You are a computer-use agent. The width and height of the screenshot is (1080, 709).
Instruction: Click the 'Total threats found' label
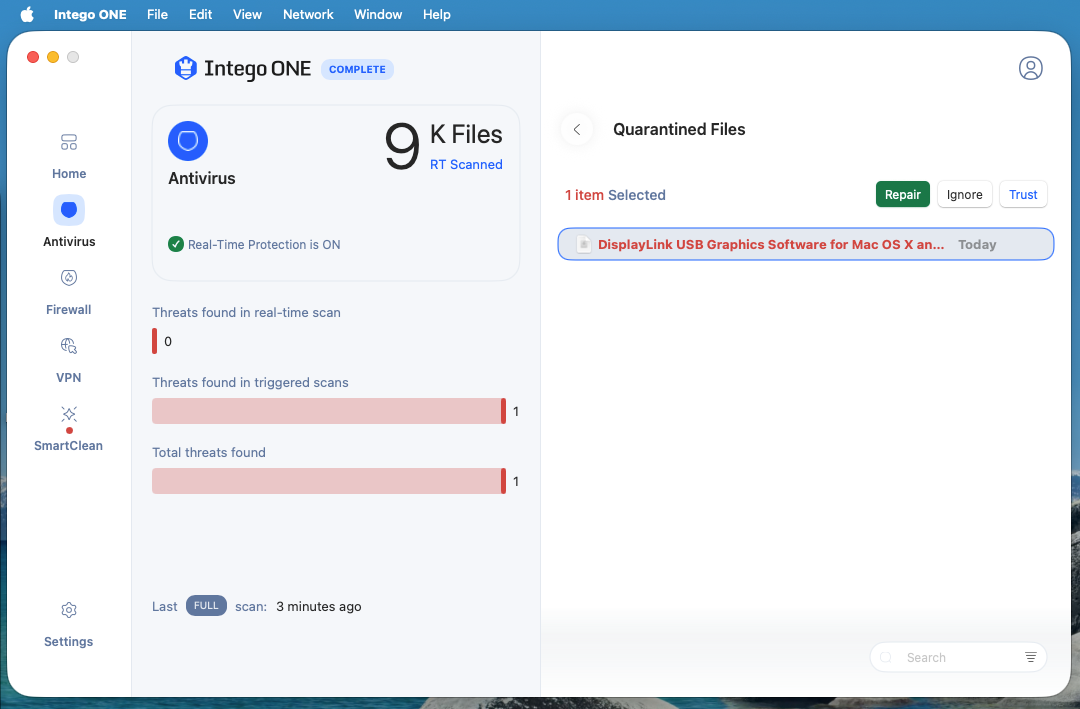point(209,452)
